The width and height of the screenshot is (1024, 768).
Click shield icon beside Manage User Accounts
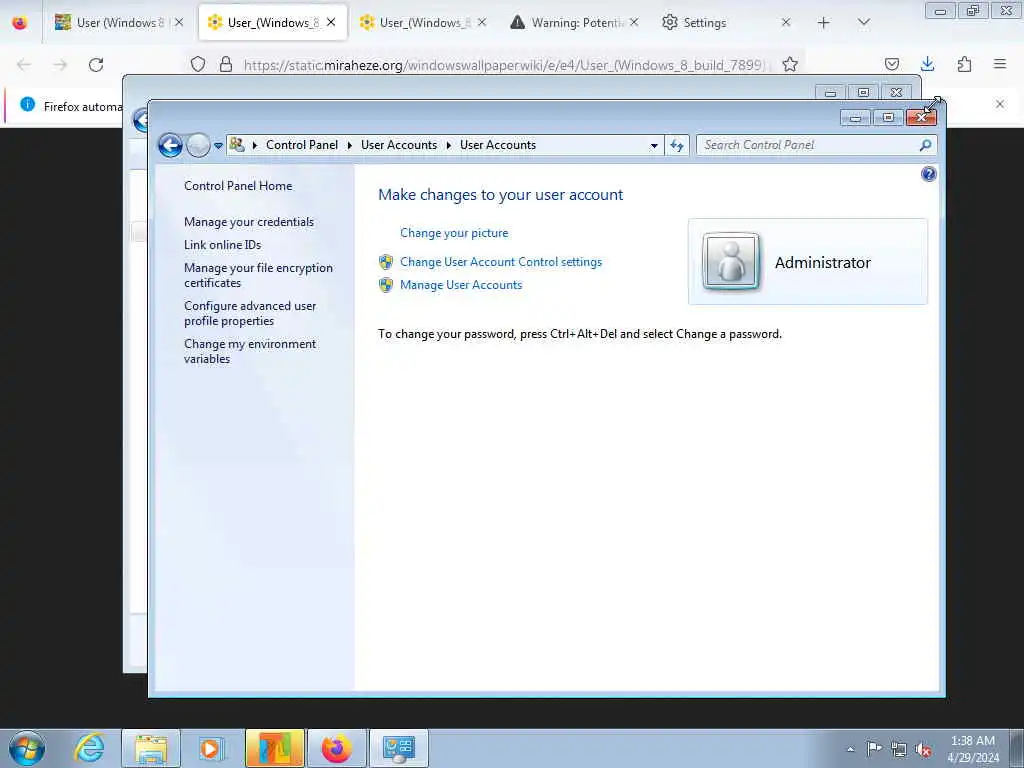pyautogui.click(x=386, y=285)
